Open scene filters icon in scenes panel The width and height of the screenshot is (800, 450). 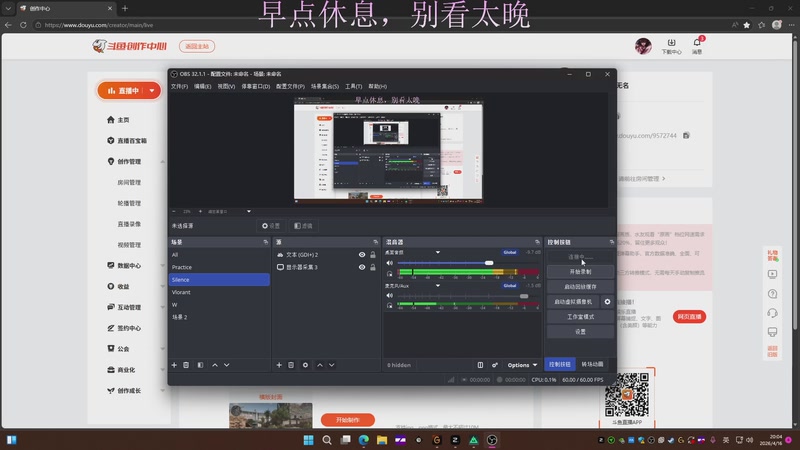(x=200, y=365)
